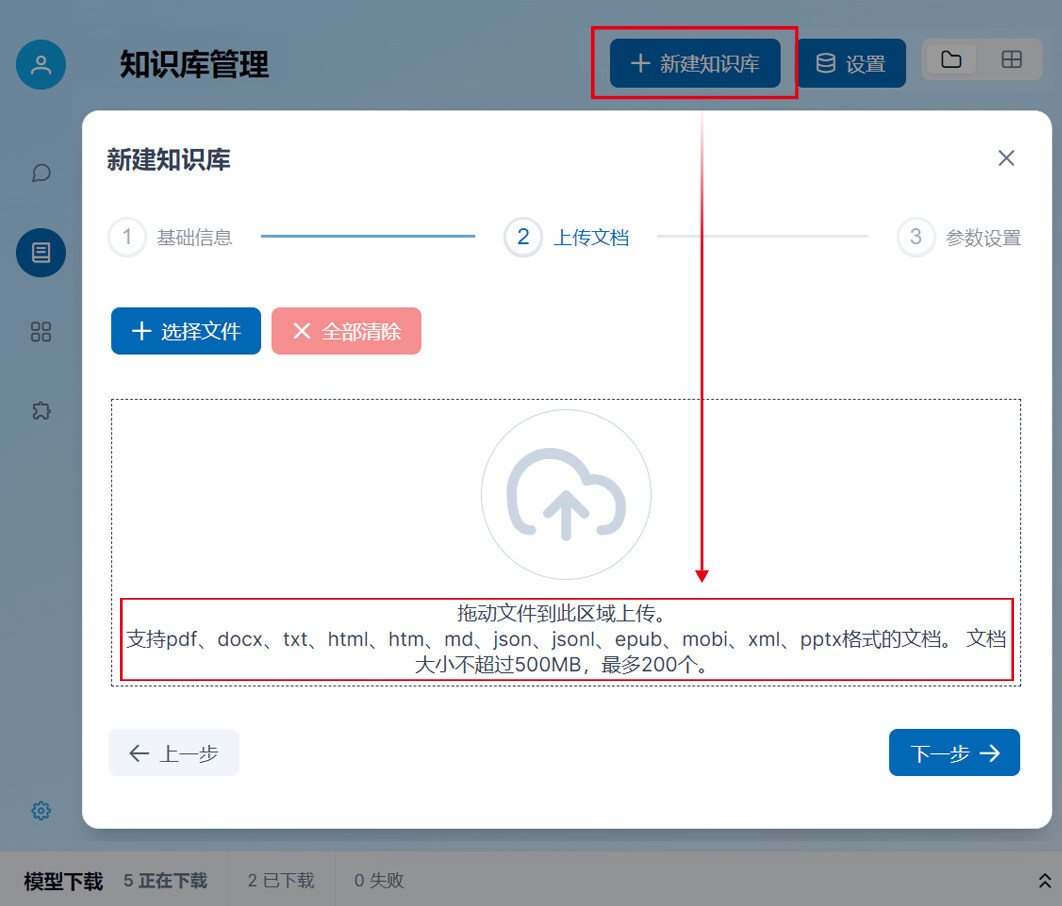
Task: Select the knowledge base document icon in sidebar
Action: [40, 252]
